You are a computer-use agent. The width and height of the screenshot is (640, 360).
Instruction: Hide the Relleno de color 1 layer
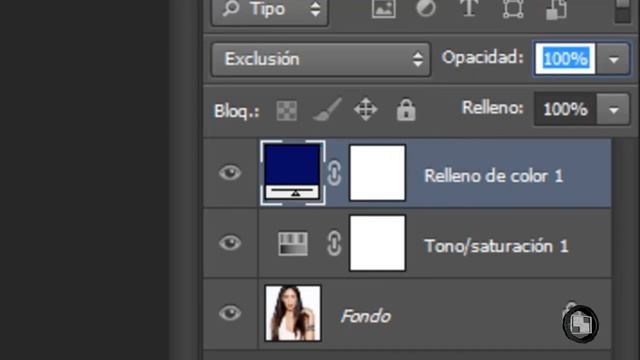coord(230,173)
